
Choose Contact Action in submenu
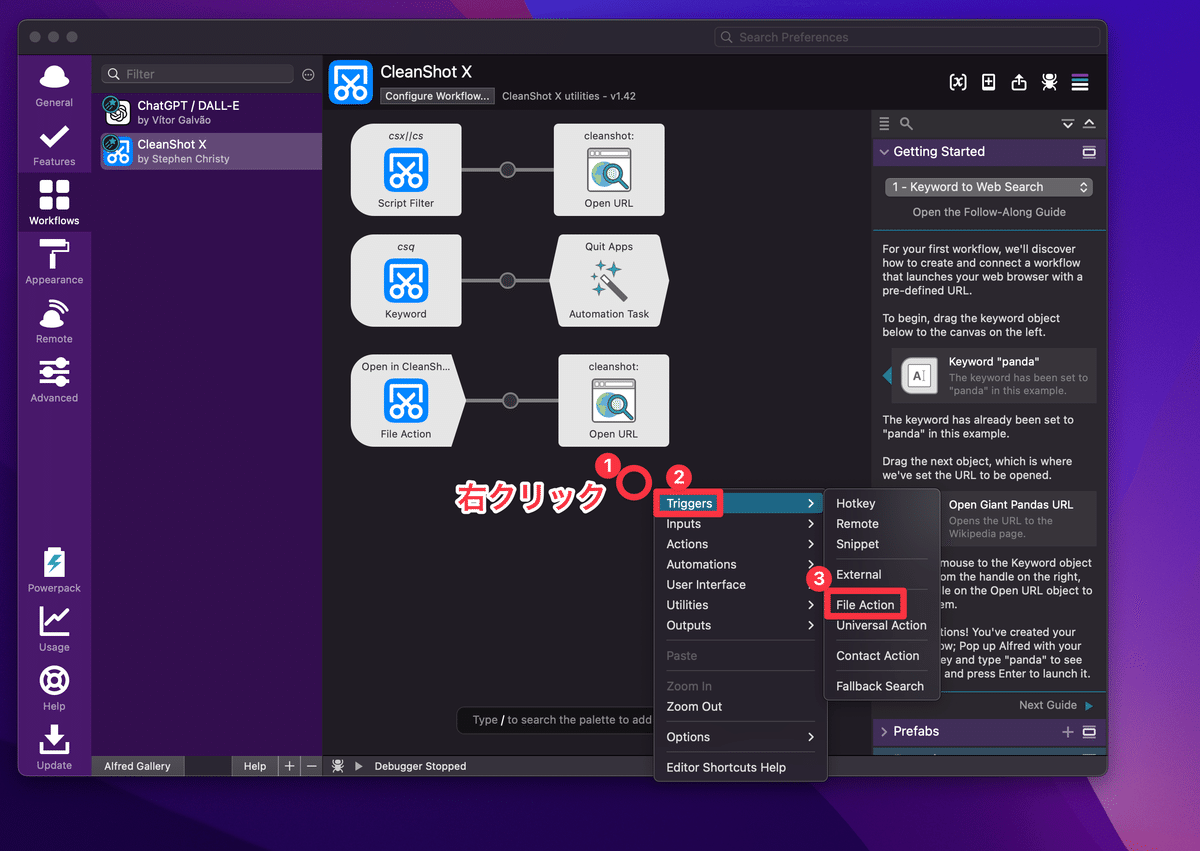(x=880, y=656)
